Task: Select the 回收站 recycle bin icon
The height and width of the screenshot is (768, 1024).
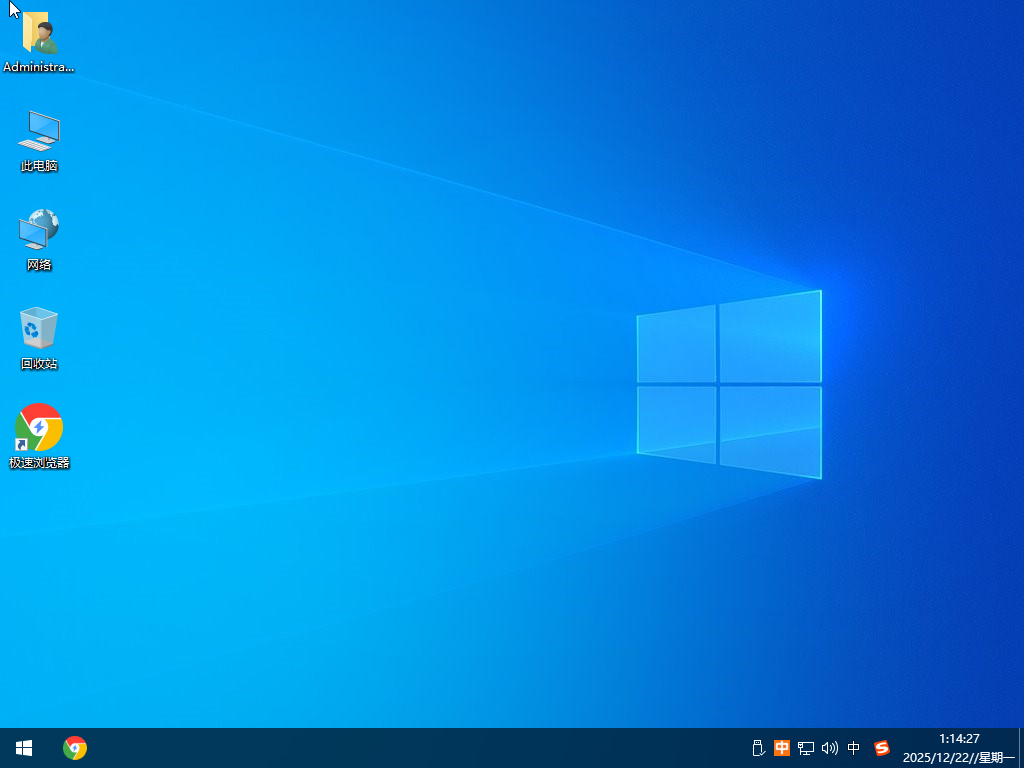Action: pos(39,328)
